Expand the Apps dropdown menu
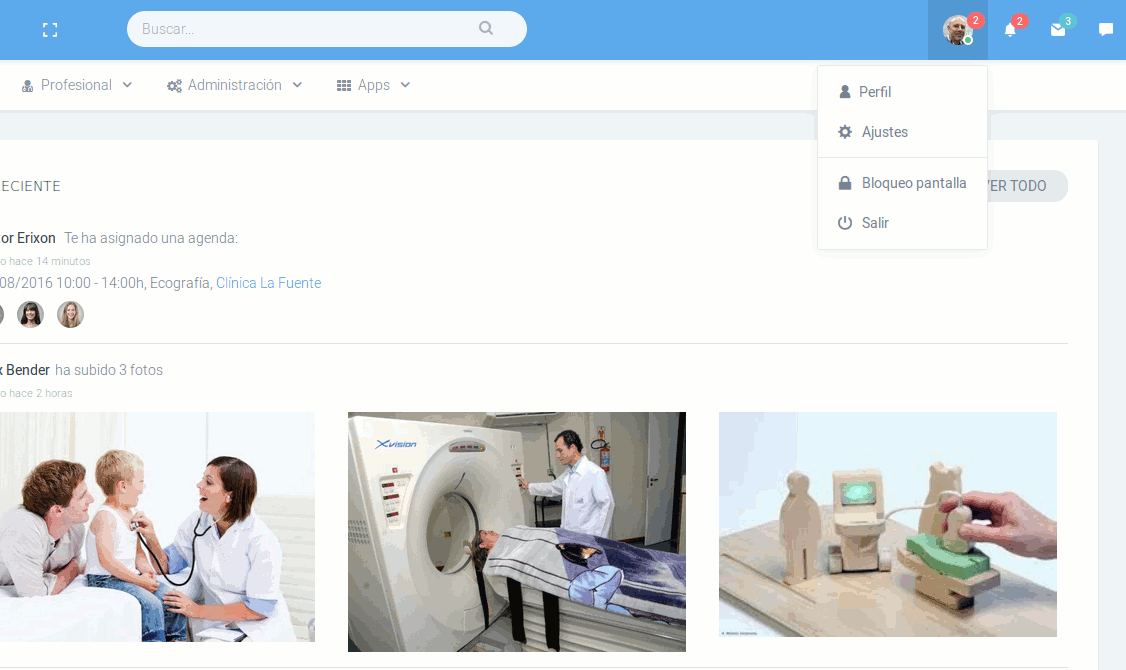 [x=373, y=85]
